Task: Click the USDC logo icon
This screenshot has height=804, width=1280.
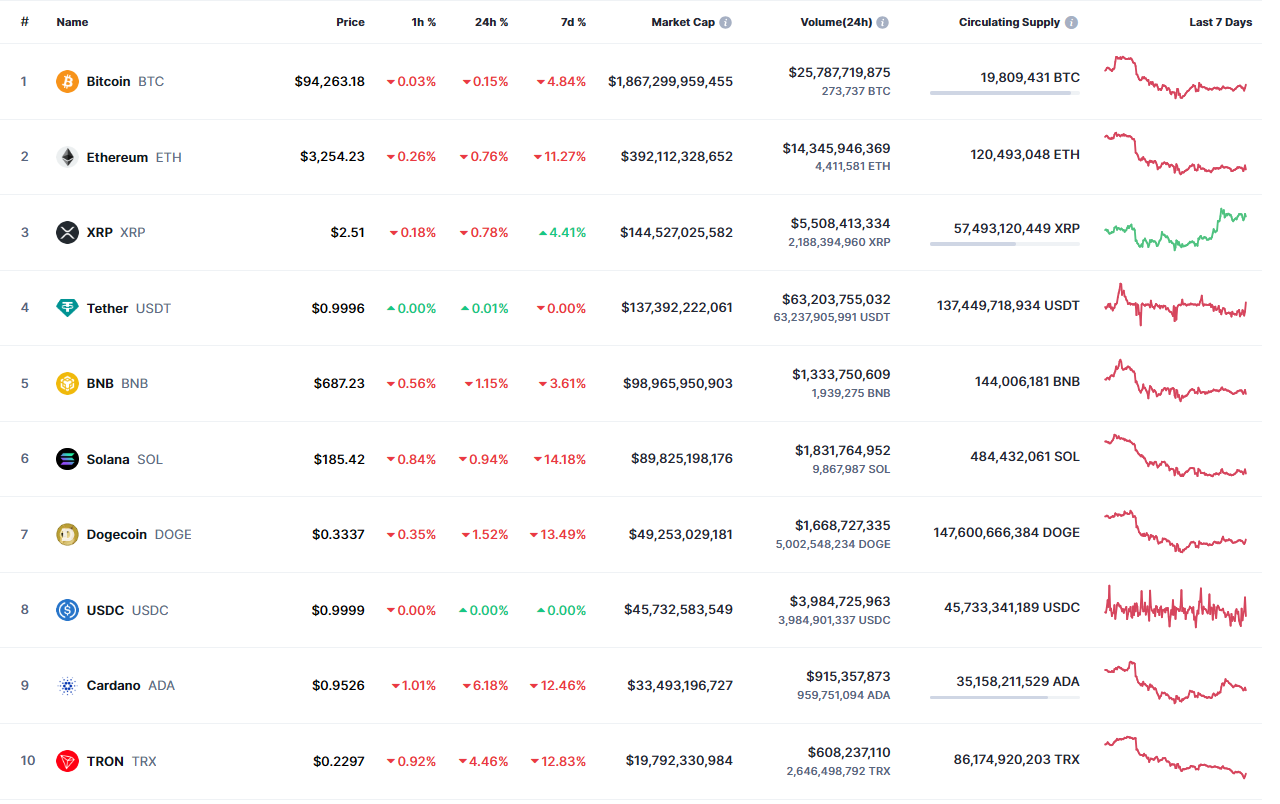Action: point(67,610)
